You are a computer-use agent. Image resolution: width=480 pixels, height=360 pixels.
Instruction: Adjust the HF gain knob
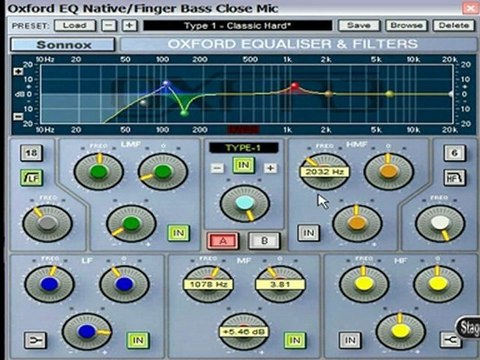point(401,332)
